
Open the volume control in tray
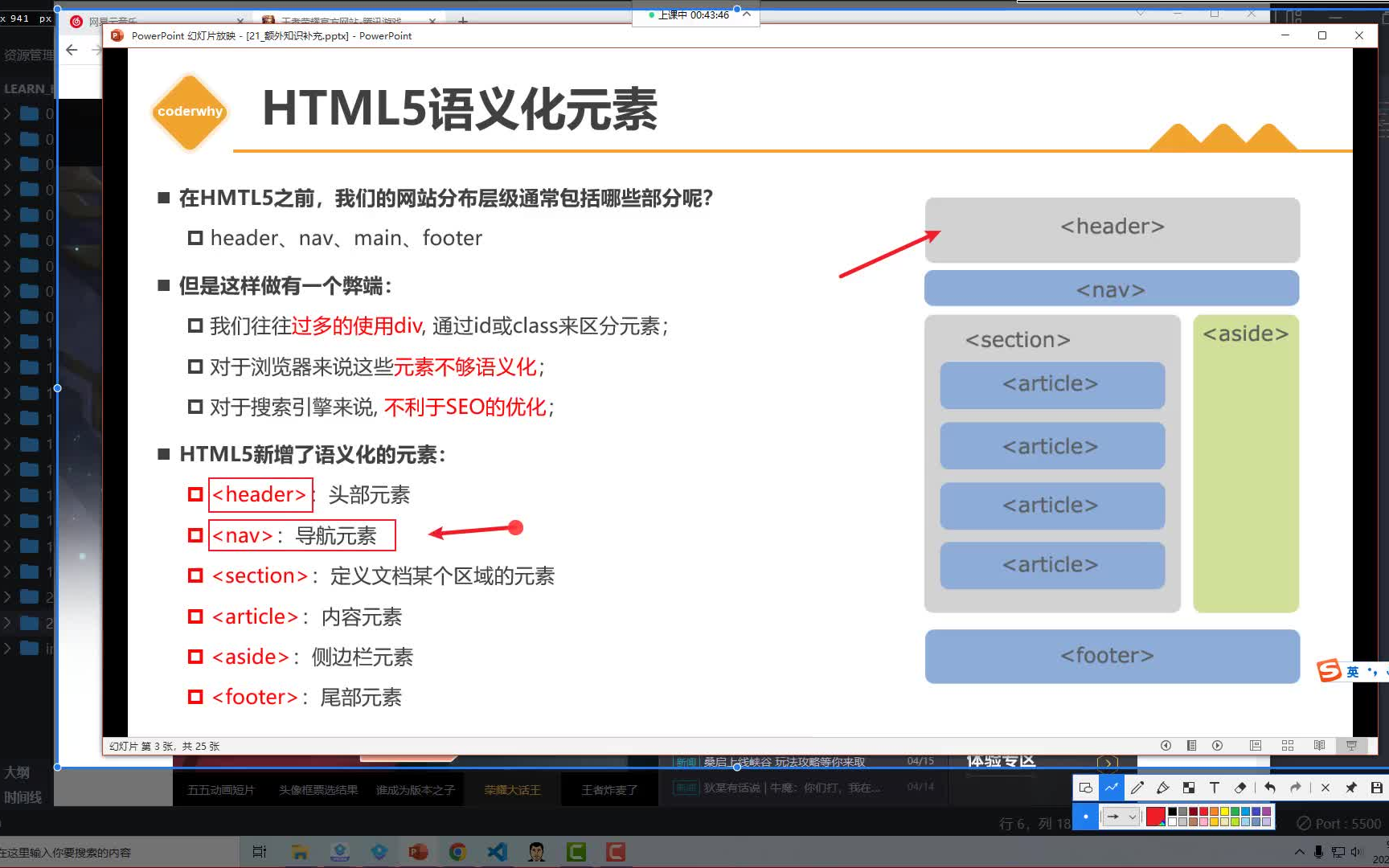click(x=1357, y=852)
